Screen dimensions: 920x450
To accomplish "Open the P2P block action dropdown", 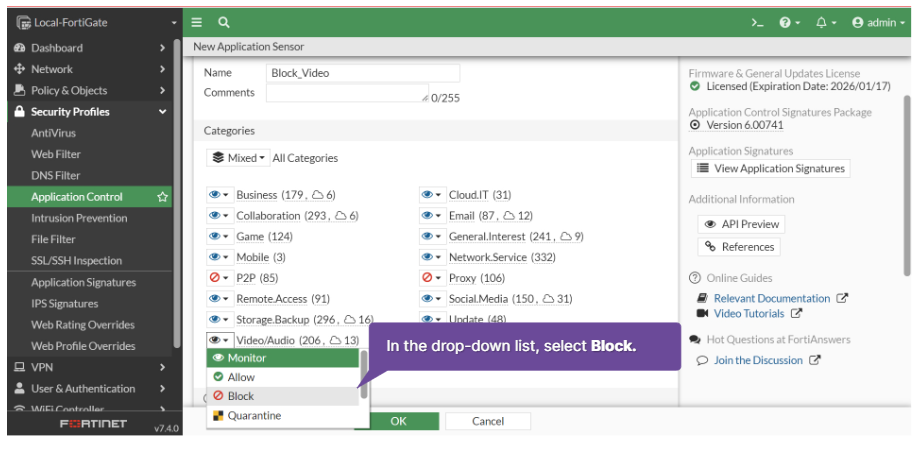I will 220,278.
